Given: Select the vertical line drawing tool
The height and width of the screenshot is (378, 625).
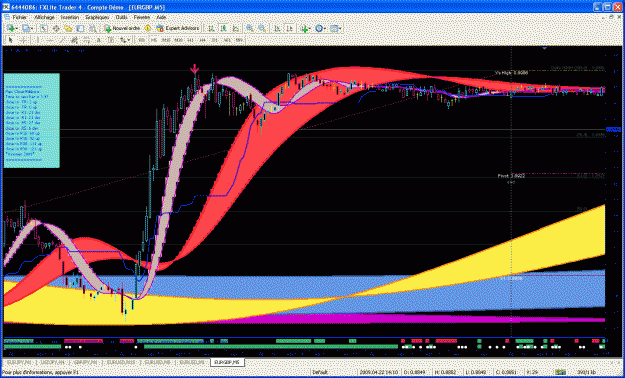Looking at the screenshot, I should coord(38,40).
